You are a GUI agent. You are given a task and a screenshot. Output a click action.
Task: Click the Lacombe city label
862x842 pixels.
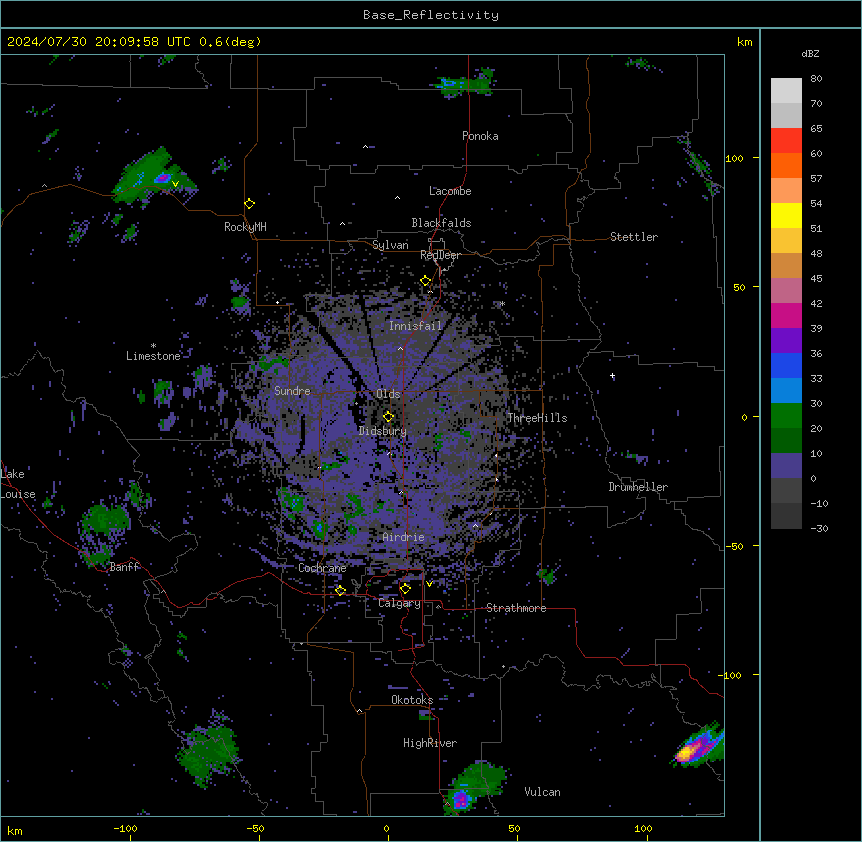pos(450,191)
